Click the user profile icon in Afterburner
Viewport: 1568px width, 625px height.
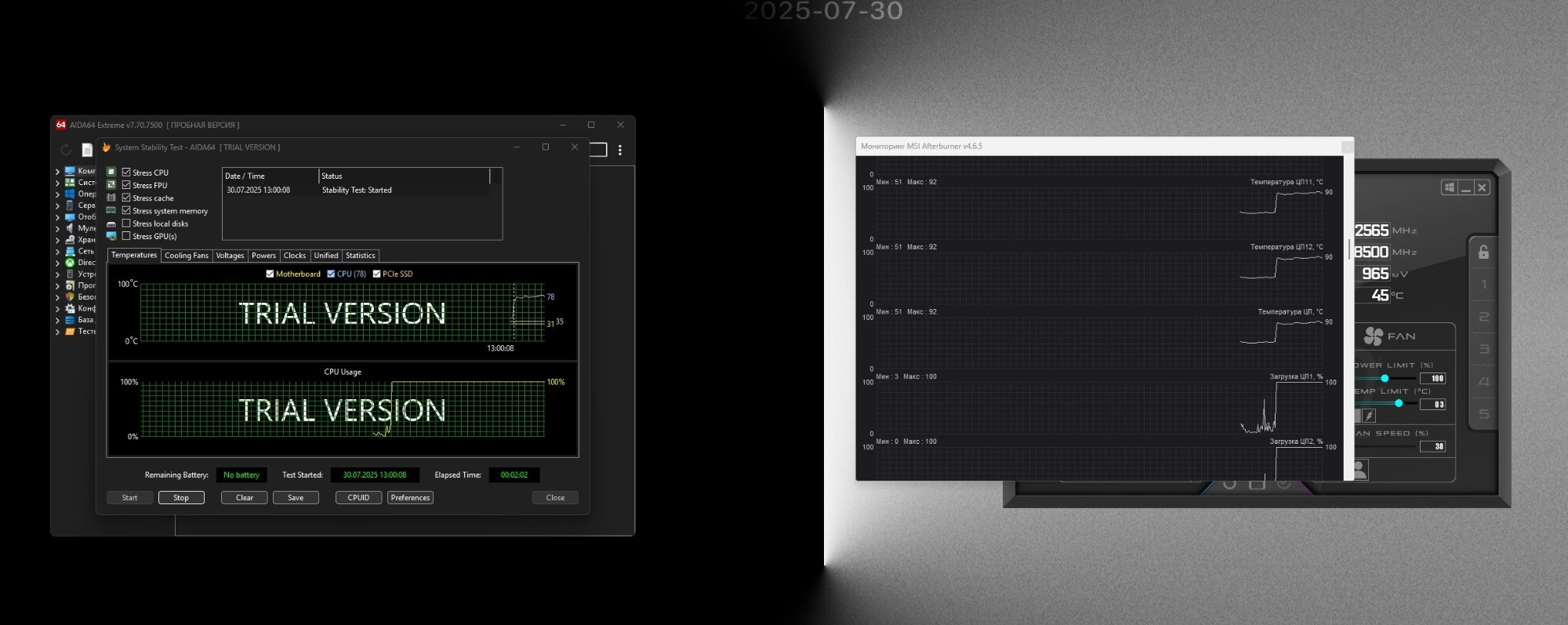(x=1359, y=470)
